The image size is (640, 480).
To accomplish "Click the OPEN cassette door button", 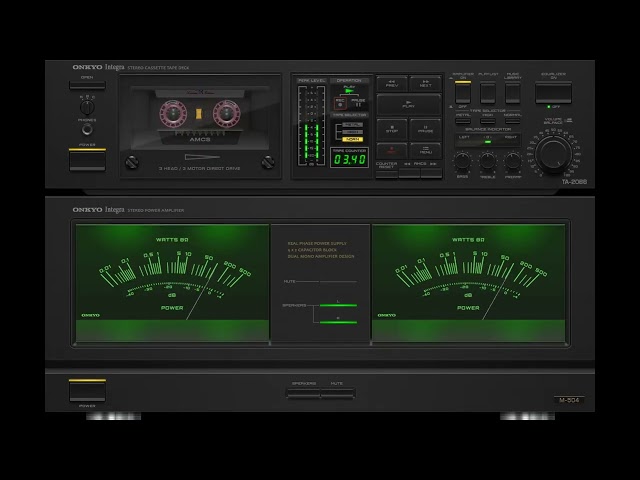I will (87, 85).
